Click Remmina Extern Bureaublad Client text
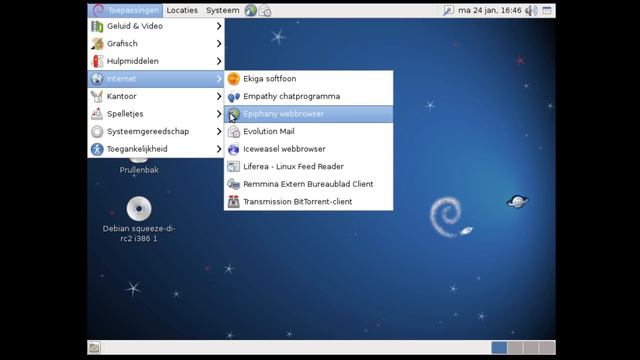Screen dimensions: 640x360 (308, 184)
